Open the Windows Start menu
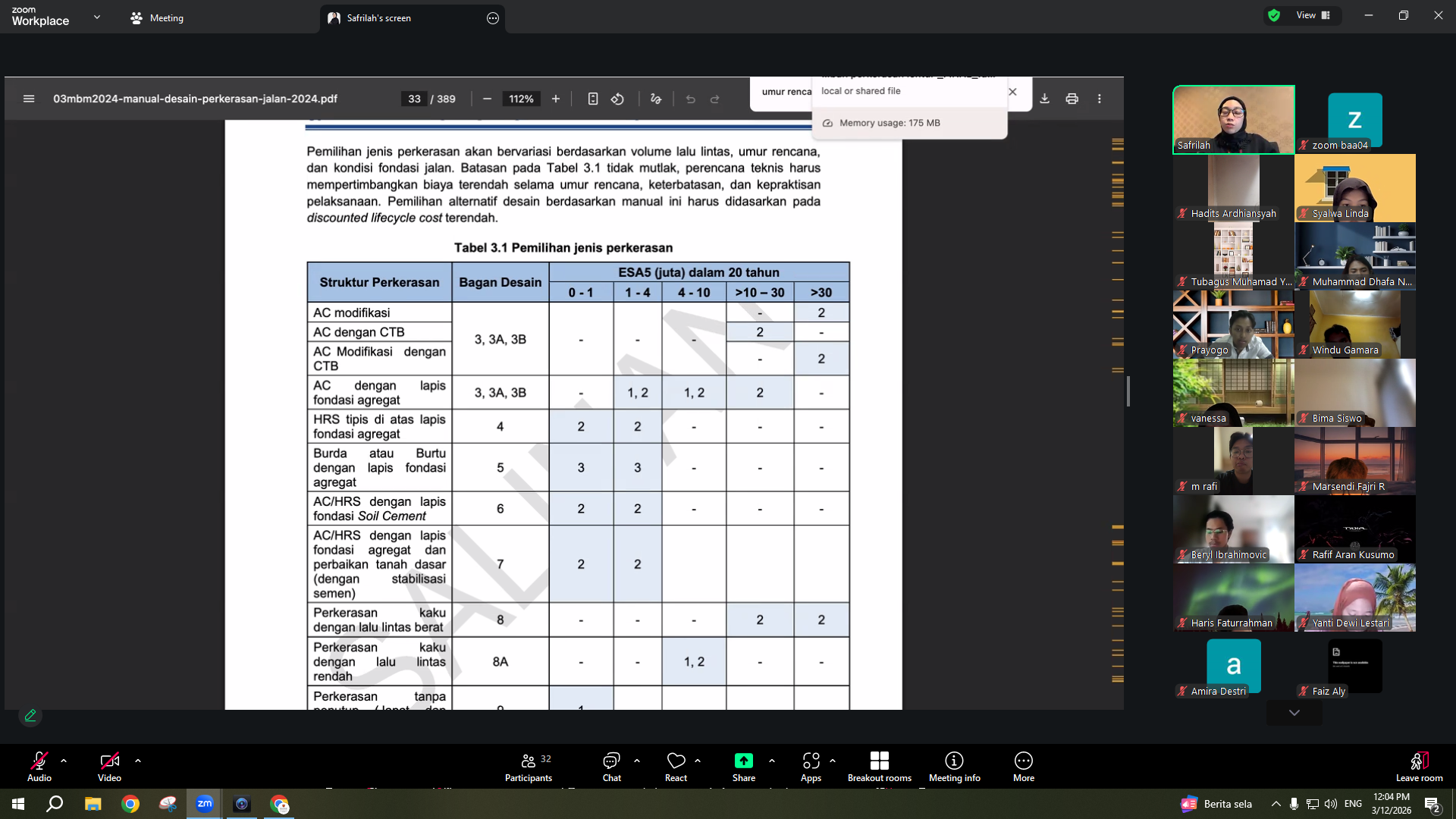 (x=18, y=804)
